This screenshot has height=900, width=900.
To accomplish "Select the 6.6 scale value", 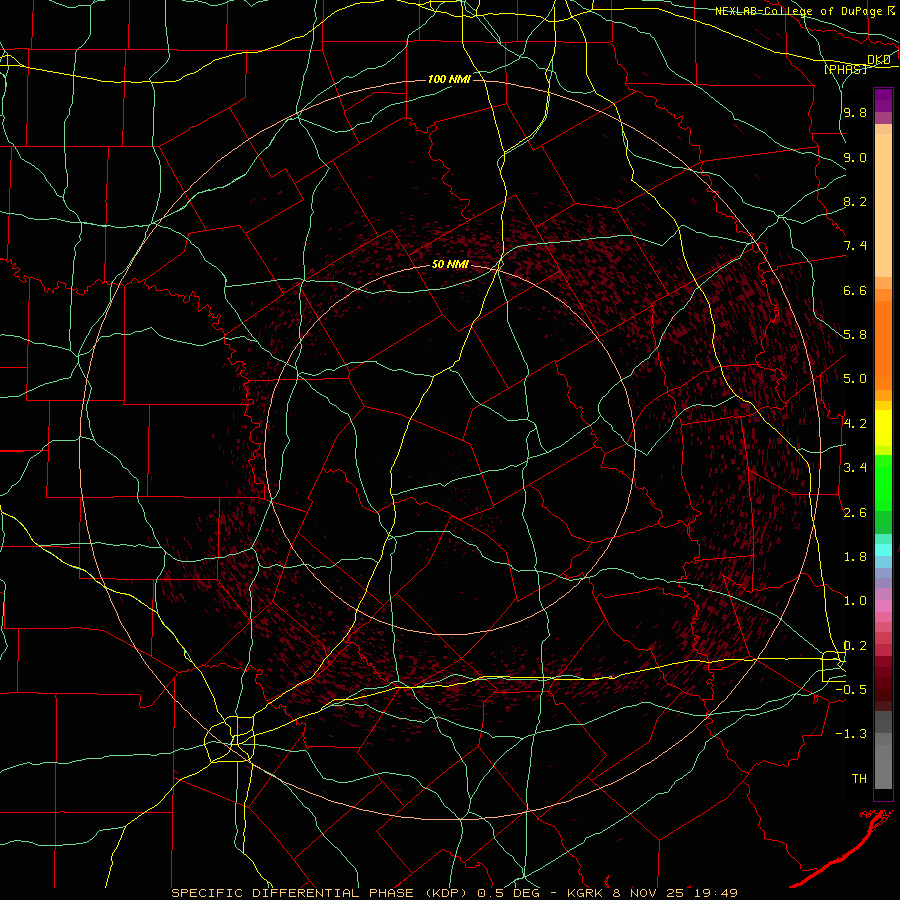I will (x=855, y=290).
